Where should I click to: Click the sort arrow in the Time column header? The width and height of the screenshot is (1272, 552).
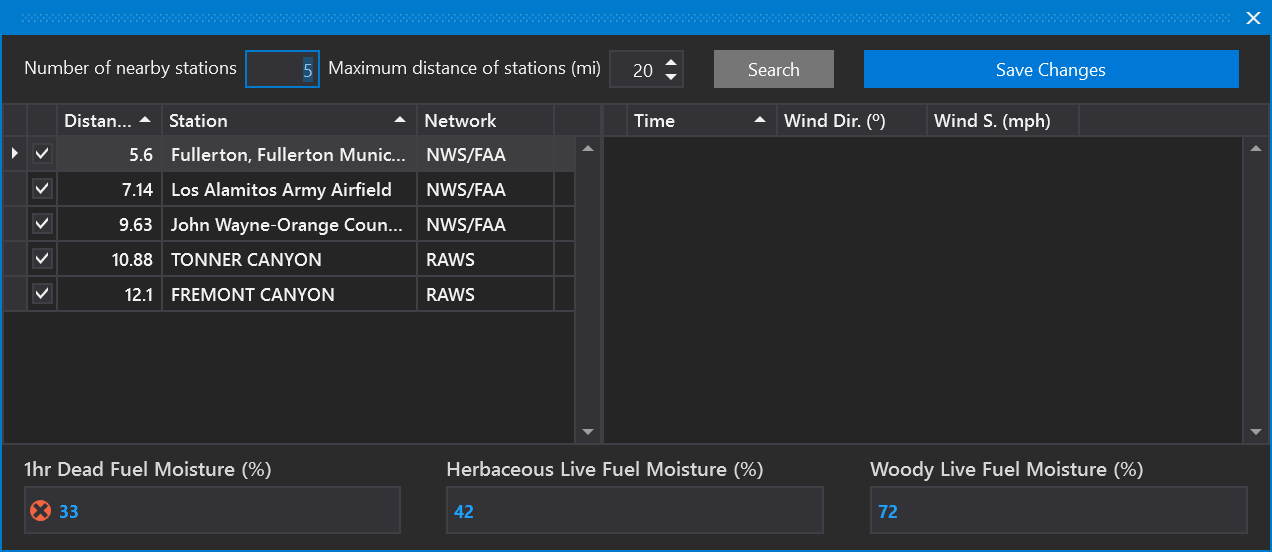pyautogui.click(x=760, y=120)
